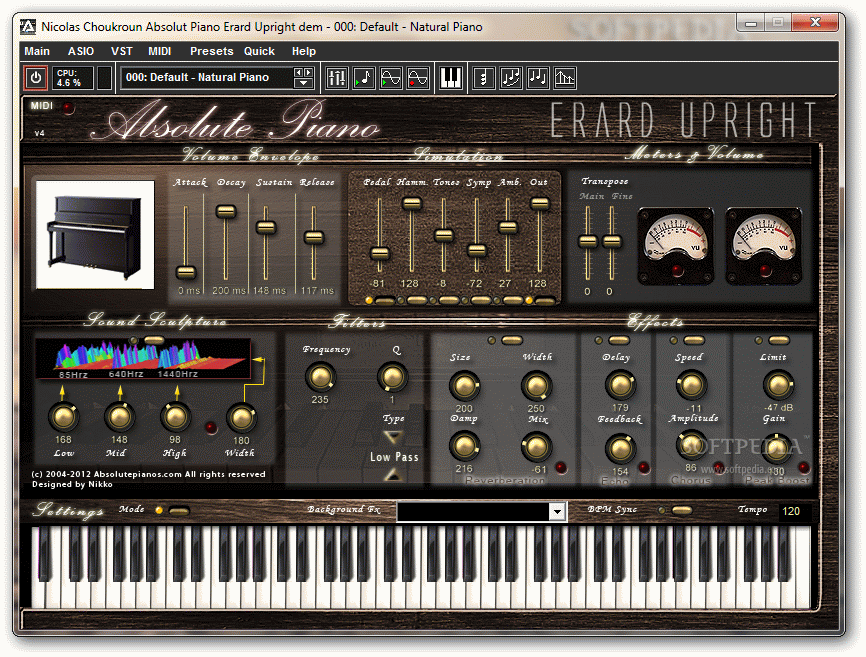Image resolution: width=866 pixels, height=657 pixels.
Task: Click the High frequency knob
Action: [x=175, y=417]
